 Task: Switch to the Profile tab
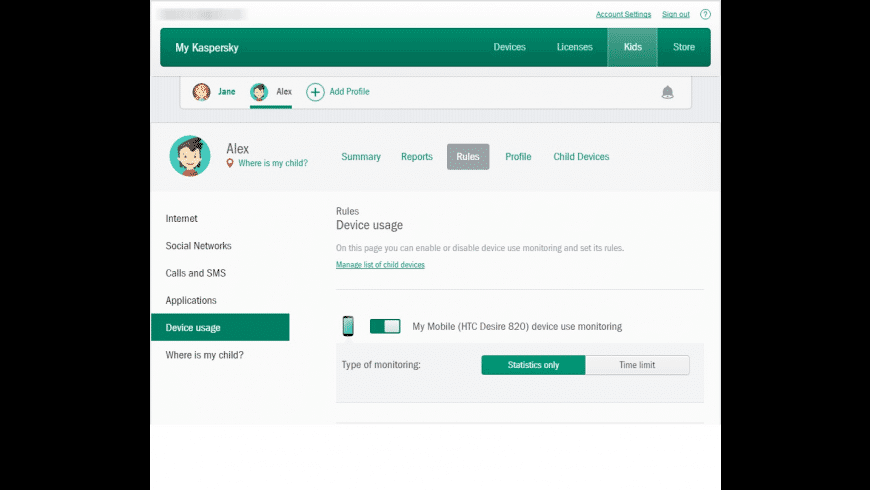coord(518,156)
